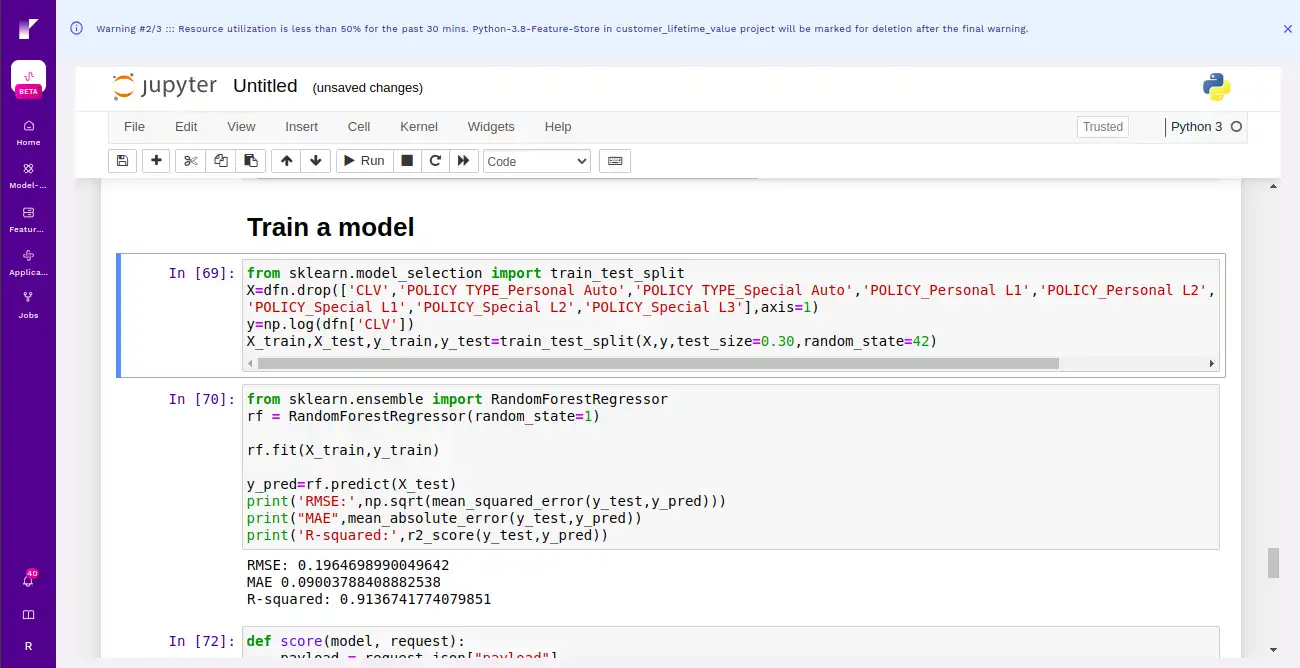Save notebook with the floppy disk icon

click(x=122, y=160)
